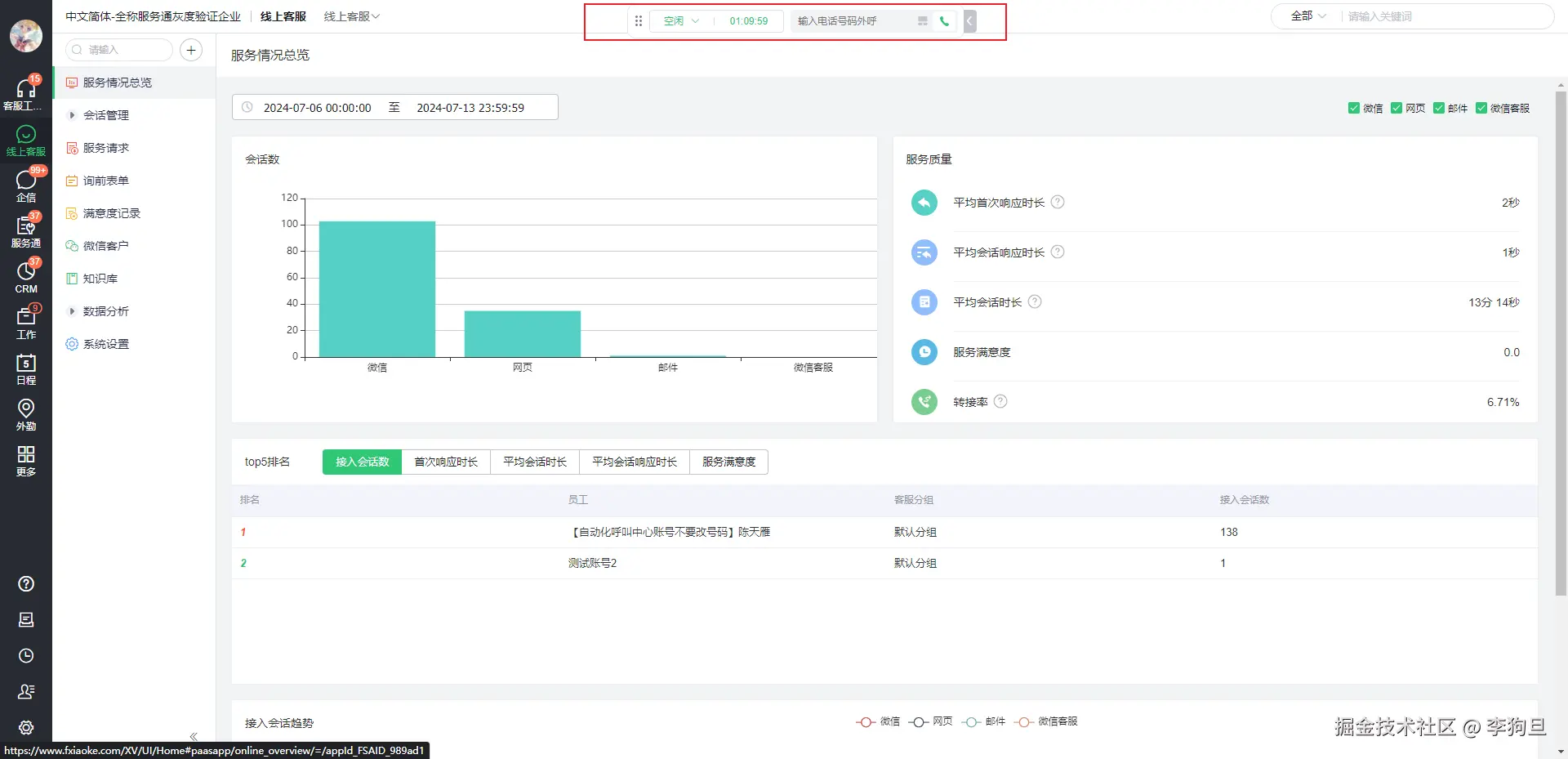Click the 平均首次响应时长 reply arrow icon

coord(924,202)
